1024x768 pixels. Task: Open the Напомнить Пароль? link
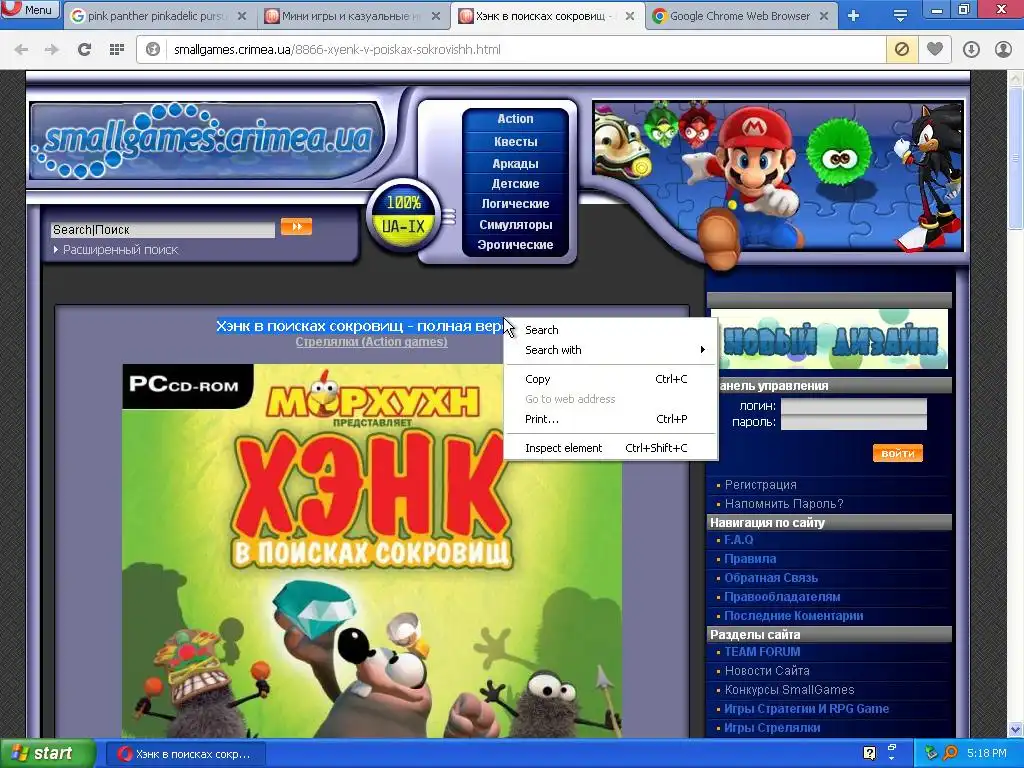coord(784,504)
